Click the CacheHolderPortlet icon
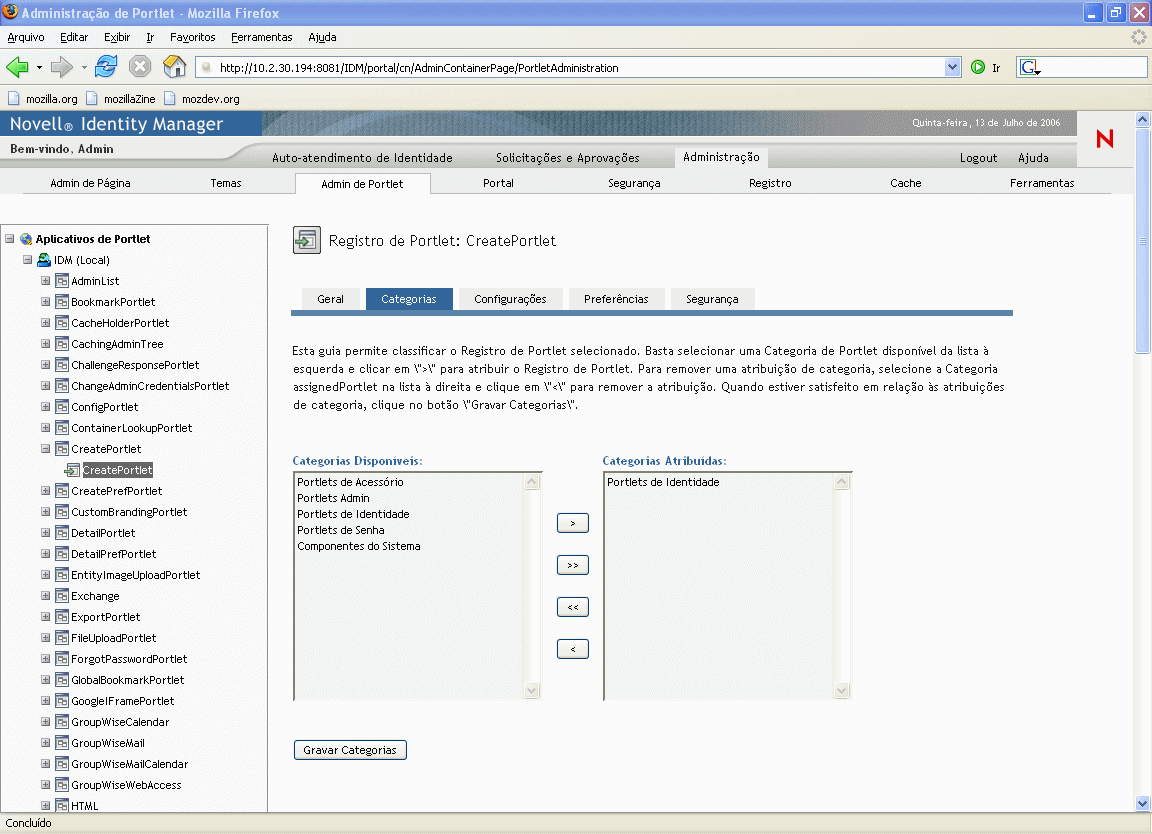This screenshot has height=834, width=1152. click(62, 323)
